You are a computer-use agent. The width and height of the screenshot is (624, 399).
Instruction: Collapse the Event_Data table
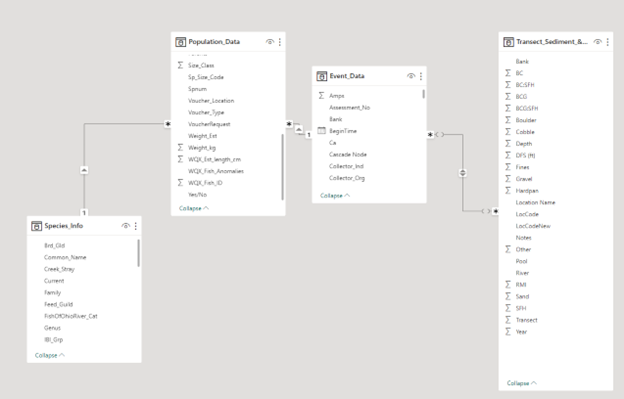tap(335, 195)
